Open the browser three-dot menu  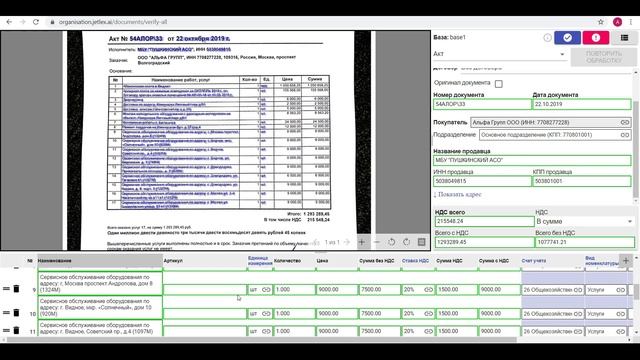tap(631, 22)
